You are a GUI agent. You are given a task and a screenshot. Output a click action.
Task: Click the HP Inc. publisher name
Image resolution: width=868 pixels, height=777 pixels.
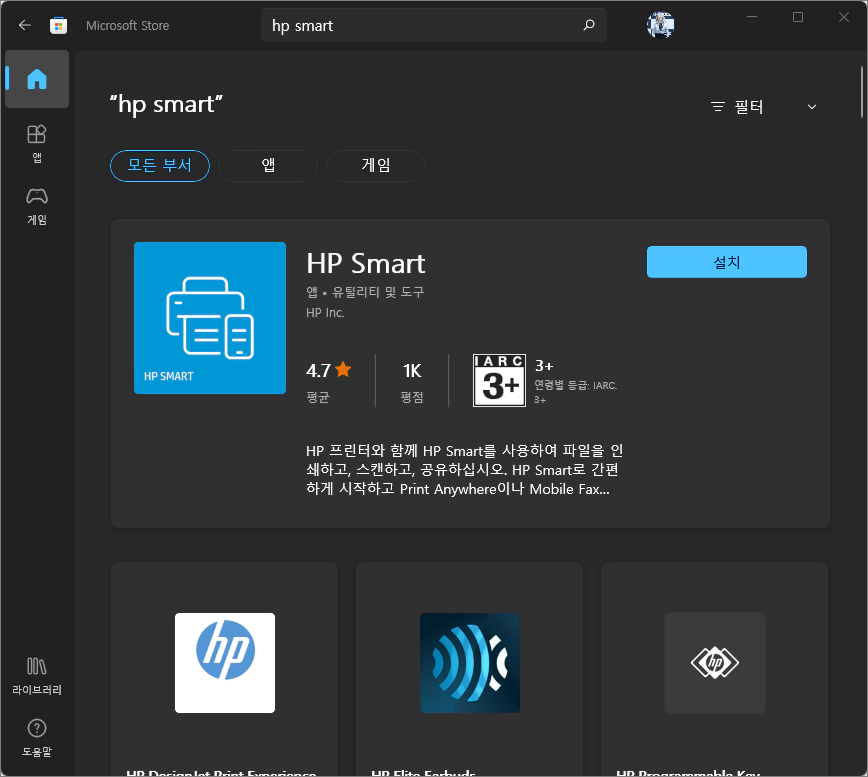point(326,313)
